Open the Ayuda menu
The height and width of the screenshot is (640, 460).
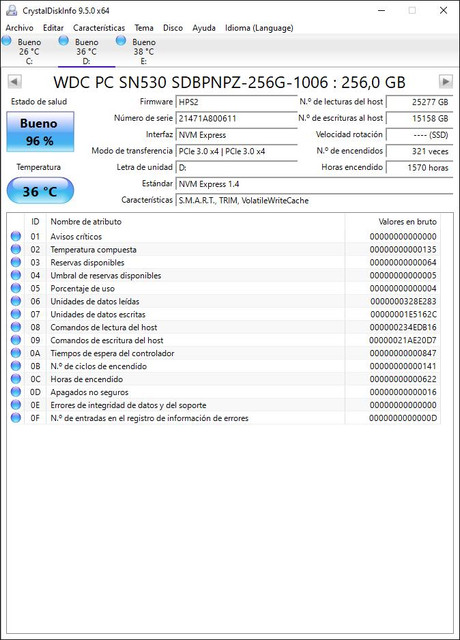(204, 28)
